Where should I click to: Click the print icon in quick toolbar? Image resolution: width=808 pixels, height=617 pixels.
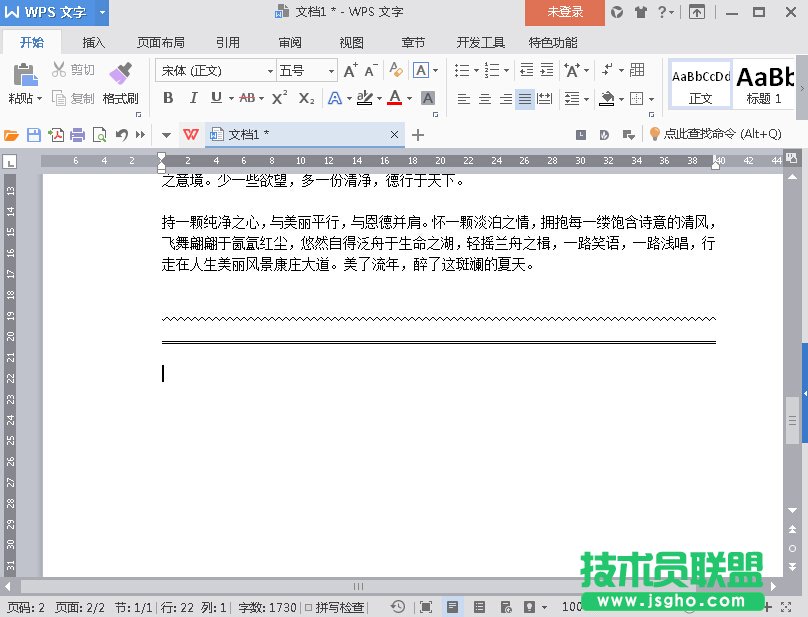point(78,135)
